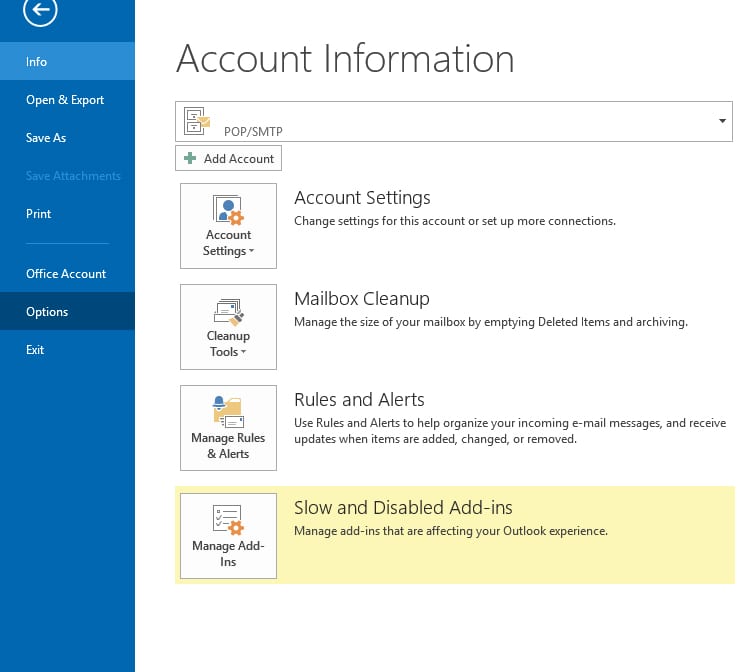The height and width of the screenshot is (672, 742).
Task: Open the Manage Rules & Alerts icon
Action: pyautogui.click(x=228, y=411)
